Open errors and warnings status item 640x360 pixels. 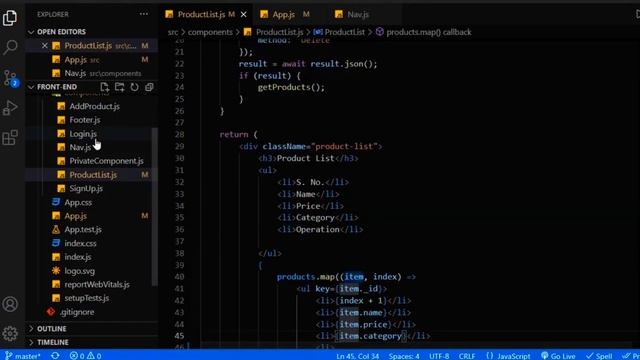[85, 356]
